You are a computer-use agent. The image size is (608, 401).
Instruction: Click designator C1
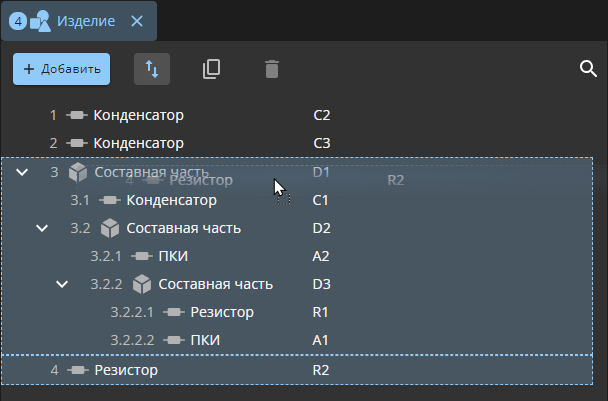pos(320,200)
